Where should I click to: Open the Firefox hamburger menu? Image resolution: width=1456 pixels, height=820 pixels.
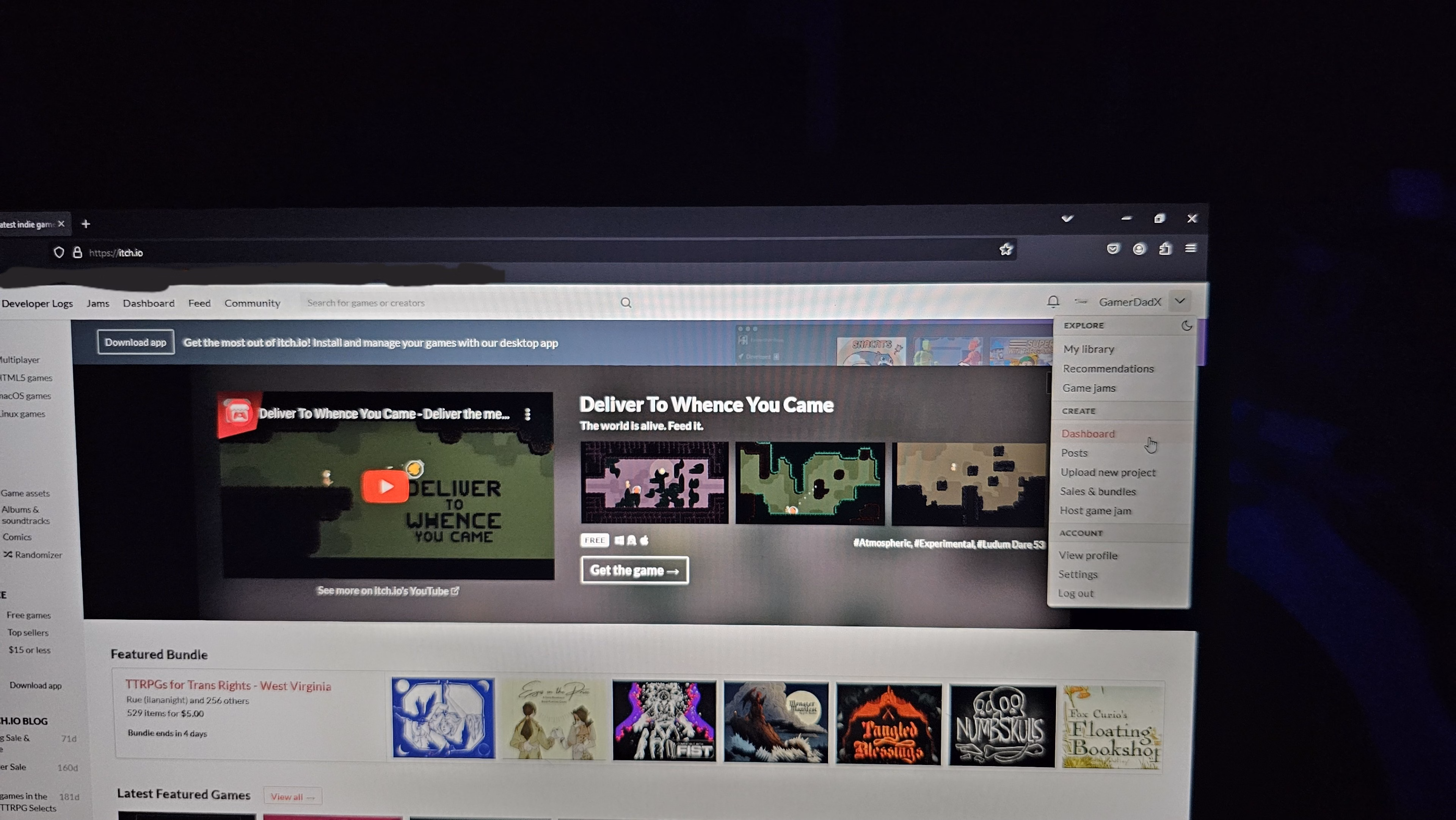click(1190, 248)
